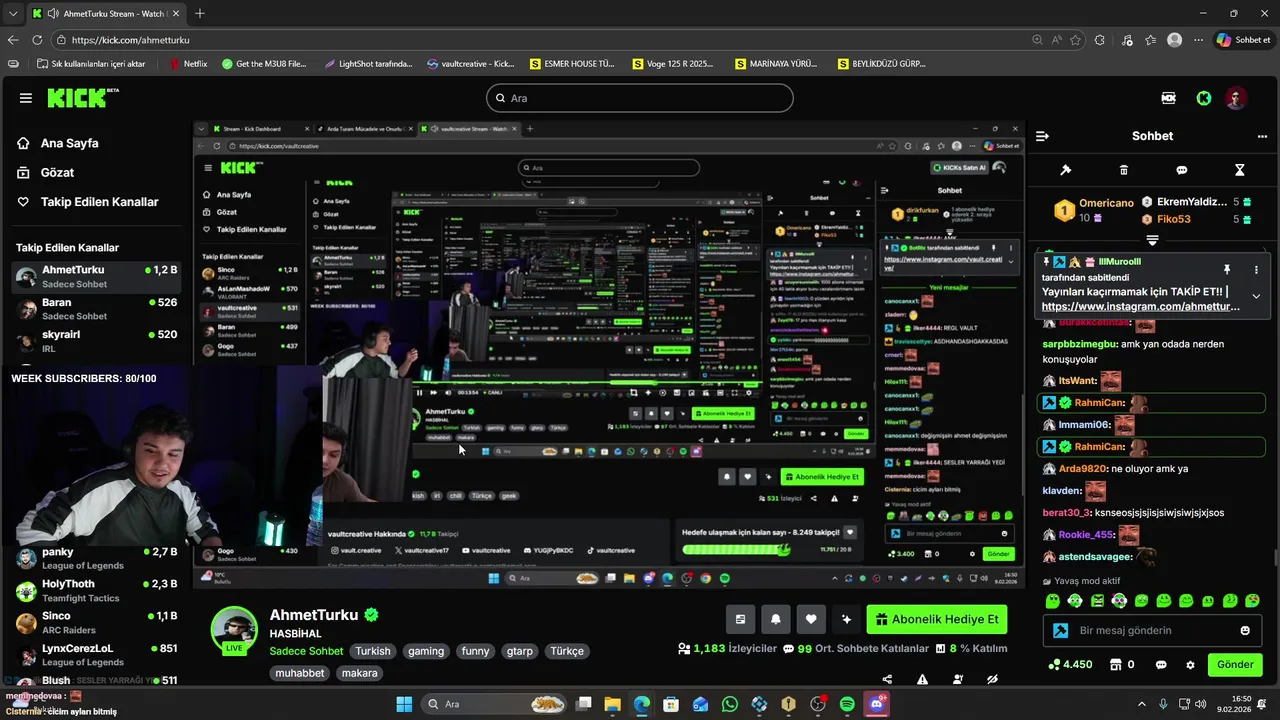Open the channel shop icon

click(1116, 665)
